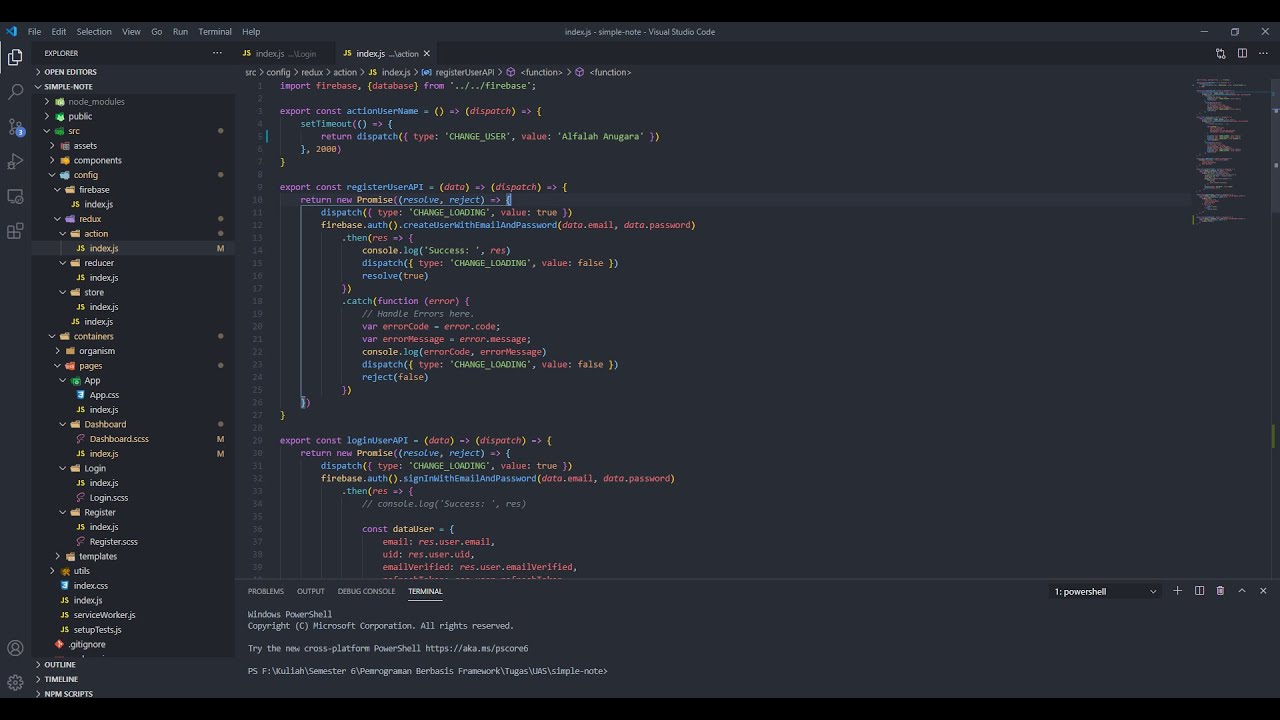Collapse the firebase folder
The width and height of the screenshot is (1280, 720).
coord(94,190)
